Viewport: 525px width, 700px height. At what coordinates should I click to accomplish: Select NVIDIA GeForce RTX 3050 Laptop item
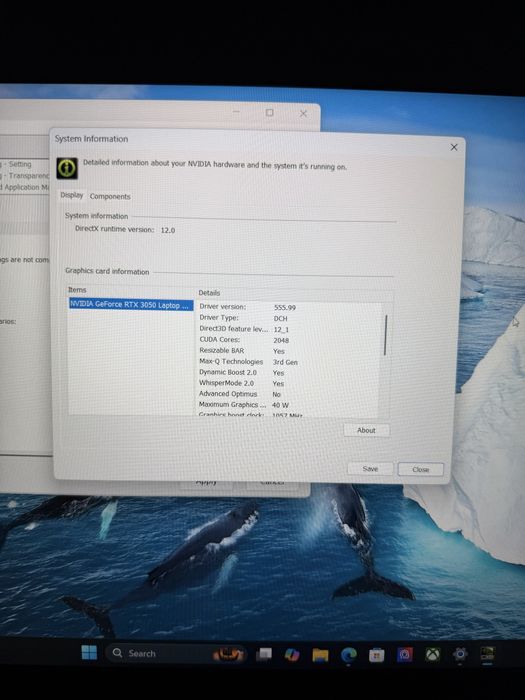[131, 305]
